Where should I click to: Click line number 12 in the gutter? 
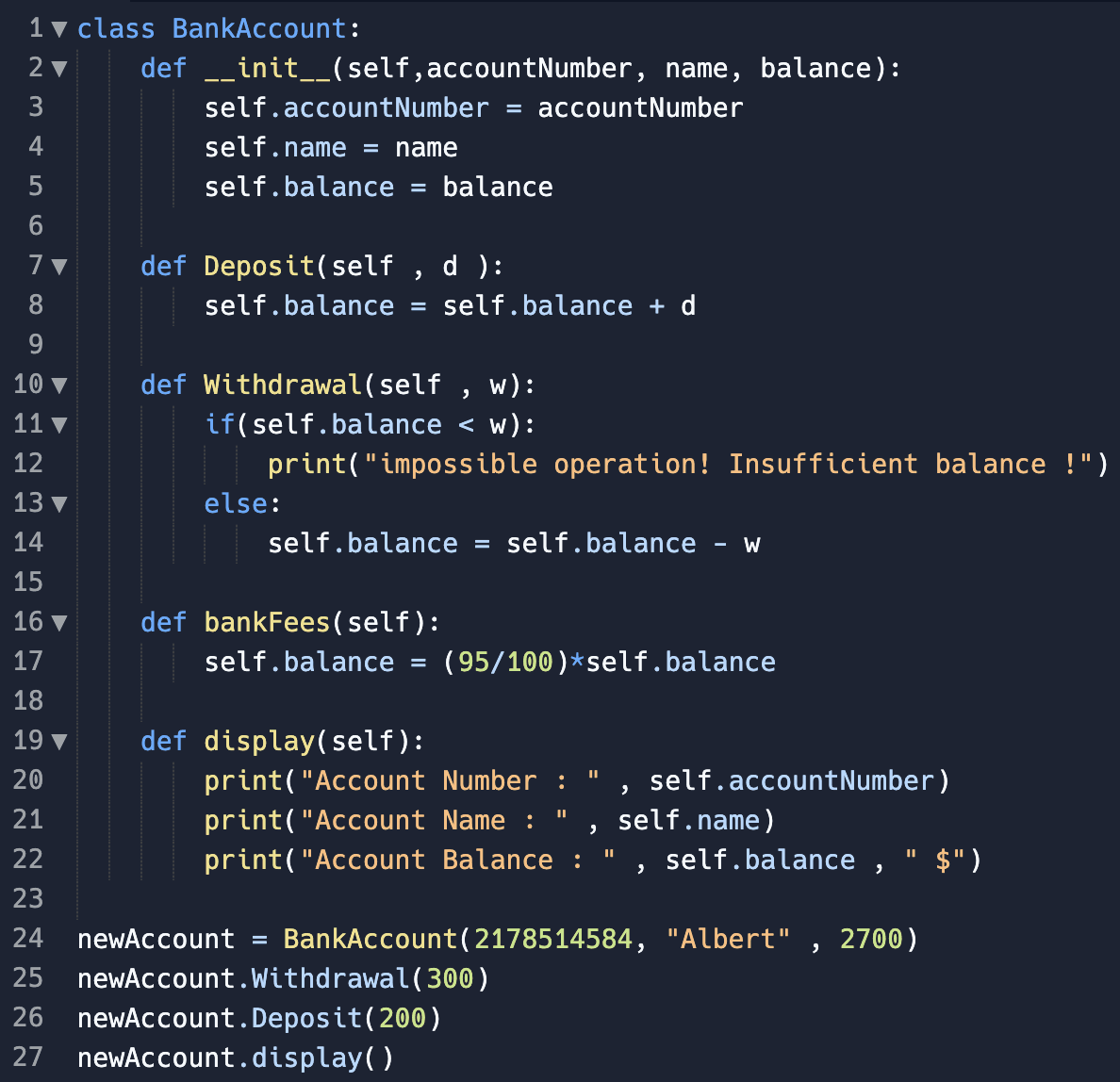(x=28, y=463)
